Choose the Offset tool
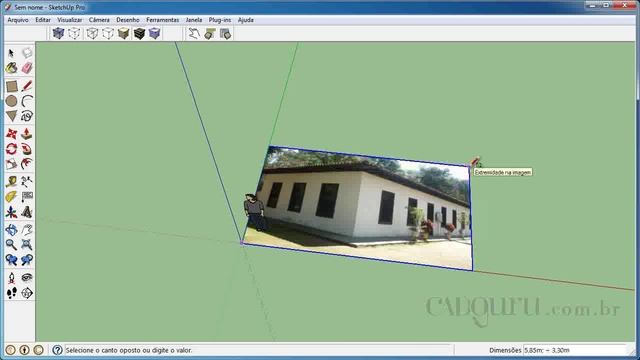This screenshot has width=640, height=360. click(x=27, y=164)
